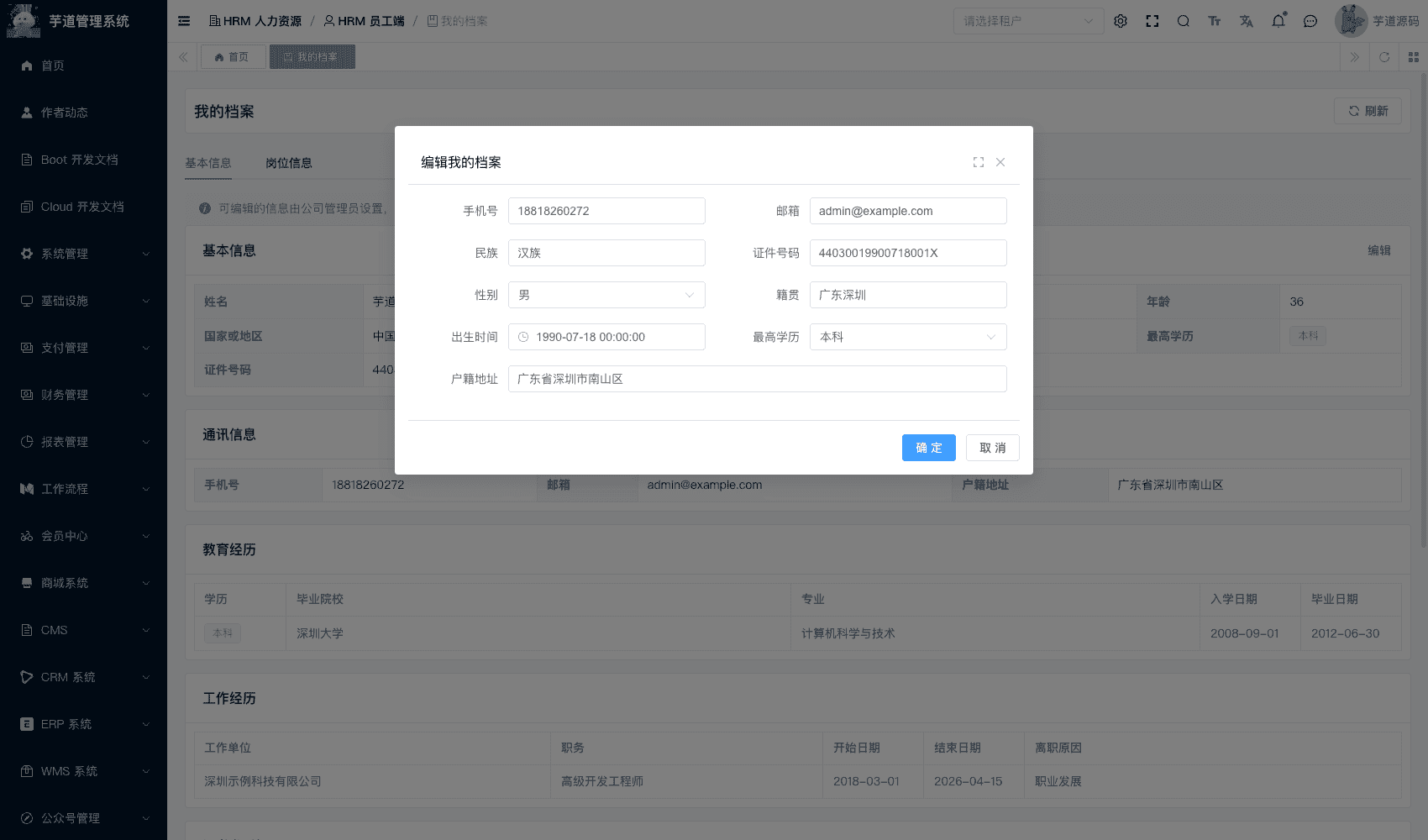Open the 最高学历 dropdown showing 本科

click(908, 337)
